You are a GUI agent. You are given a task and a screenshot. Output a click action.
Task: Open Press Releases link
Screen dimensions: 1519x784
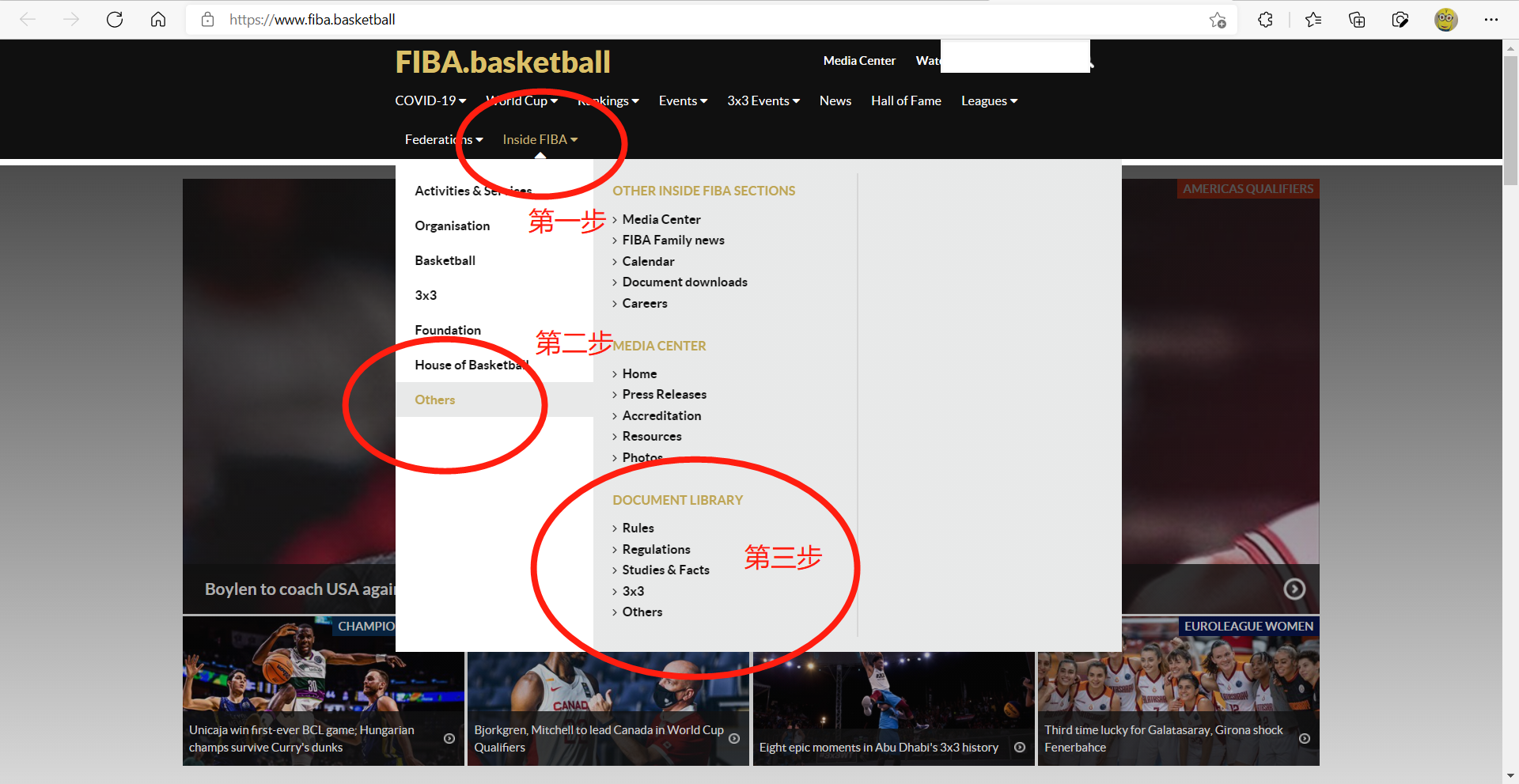665,394
